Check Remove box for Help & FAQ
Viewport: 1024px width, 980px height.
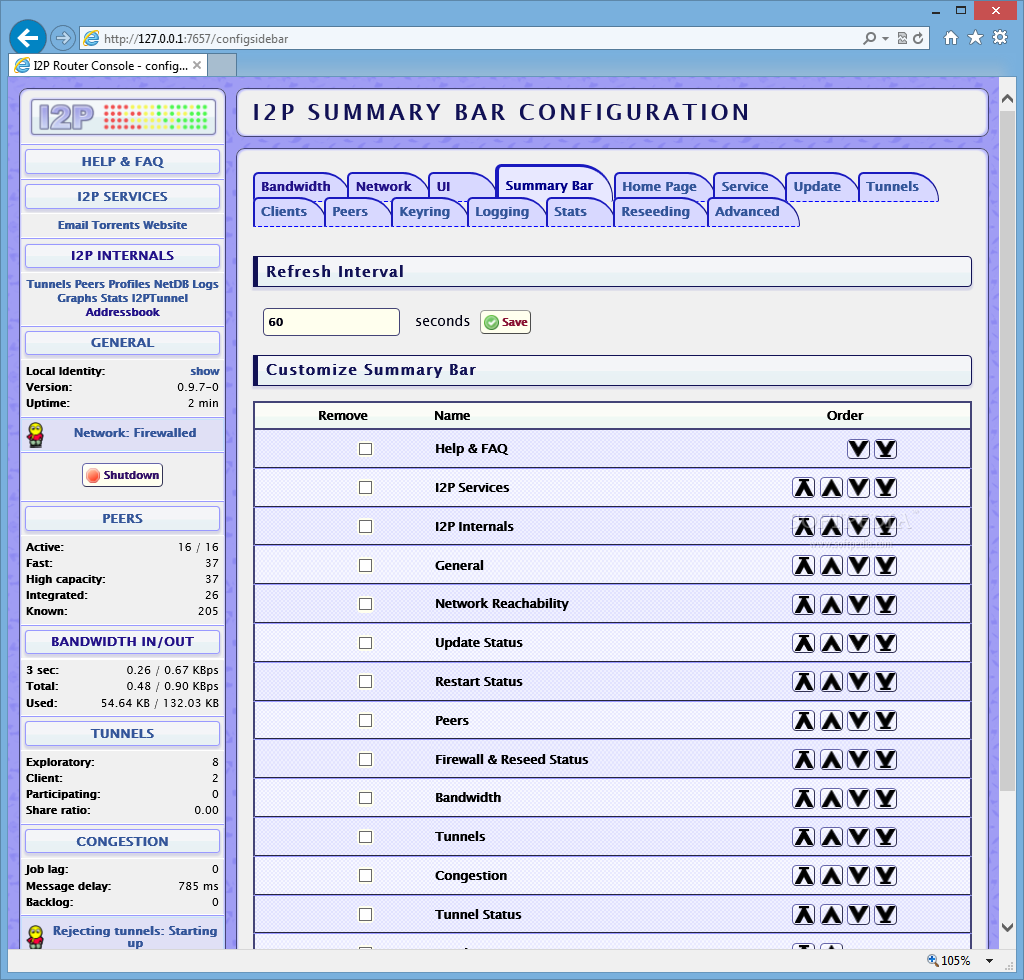click(x=366, y=449)
